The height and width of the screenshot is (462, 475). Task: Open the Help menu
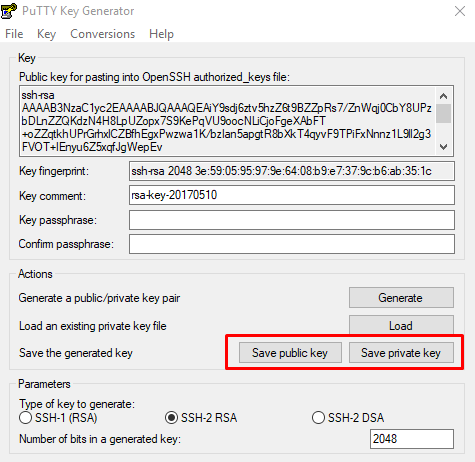161,34
